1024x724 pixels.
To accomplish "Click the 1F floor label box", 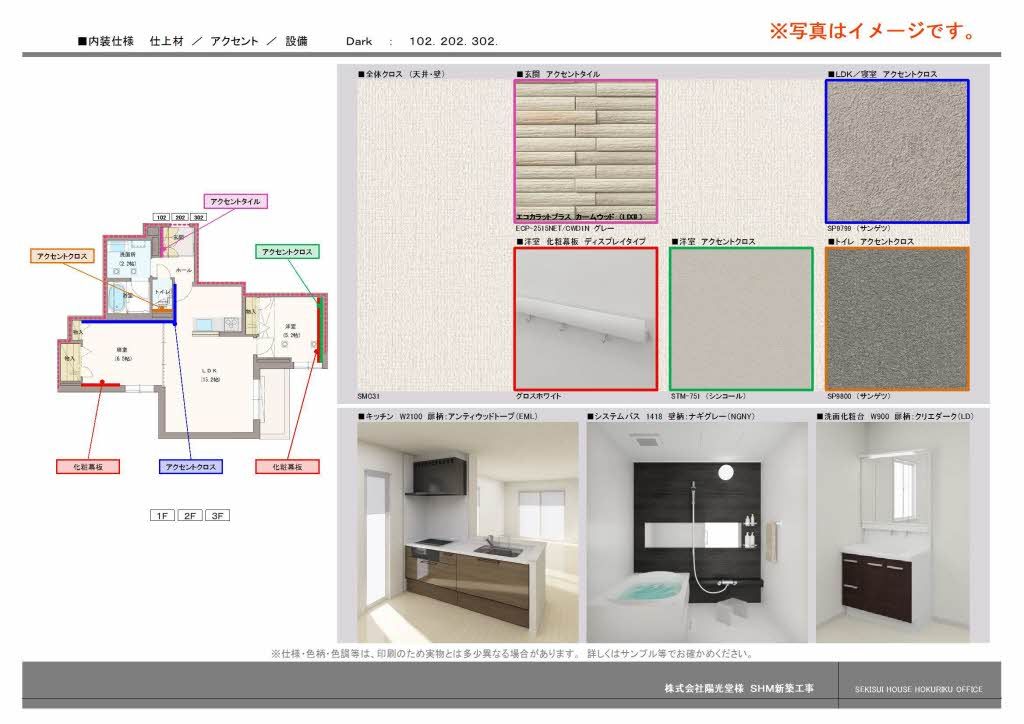I will click(161, 516).
